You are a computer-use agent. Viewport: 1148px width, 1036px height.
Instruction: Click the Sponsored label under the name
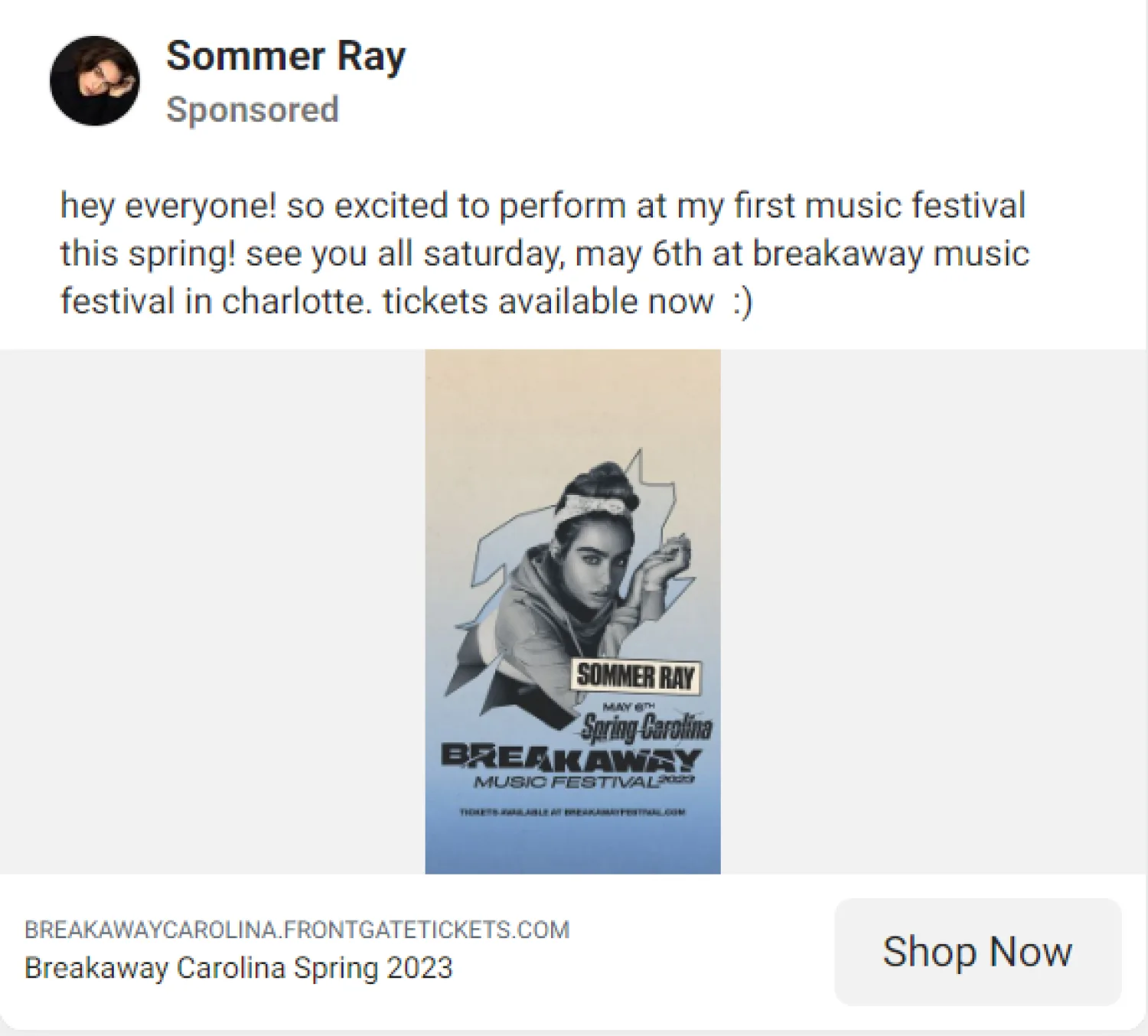252,109
